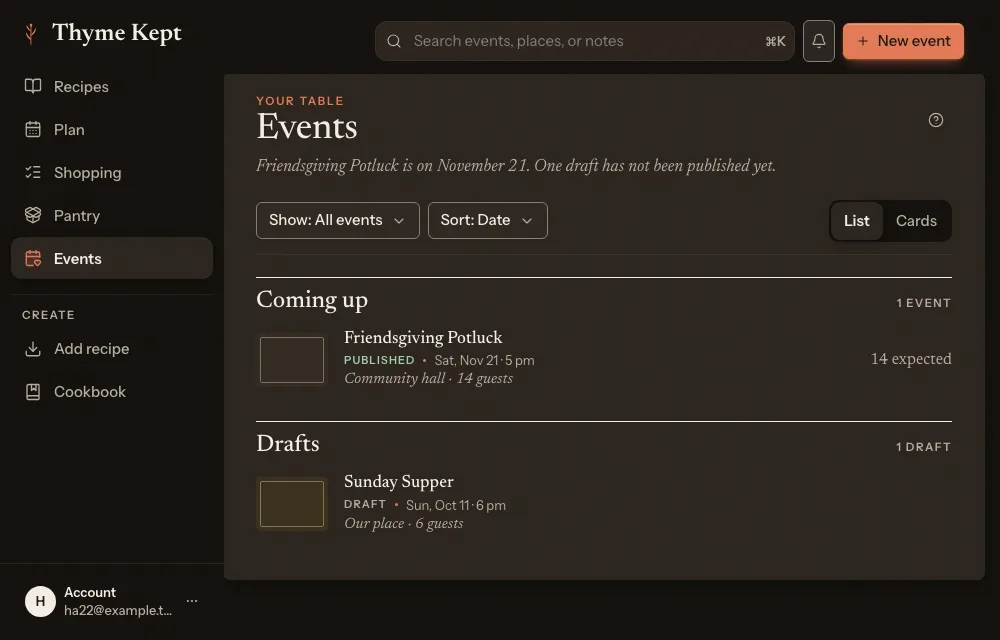Switch to Cards view
The width and height of the screenshot is (1000, 640).
[x=916, y=221]
